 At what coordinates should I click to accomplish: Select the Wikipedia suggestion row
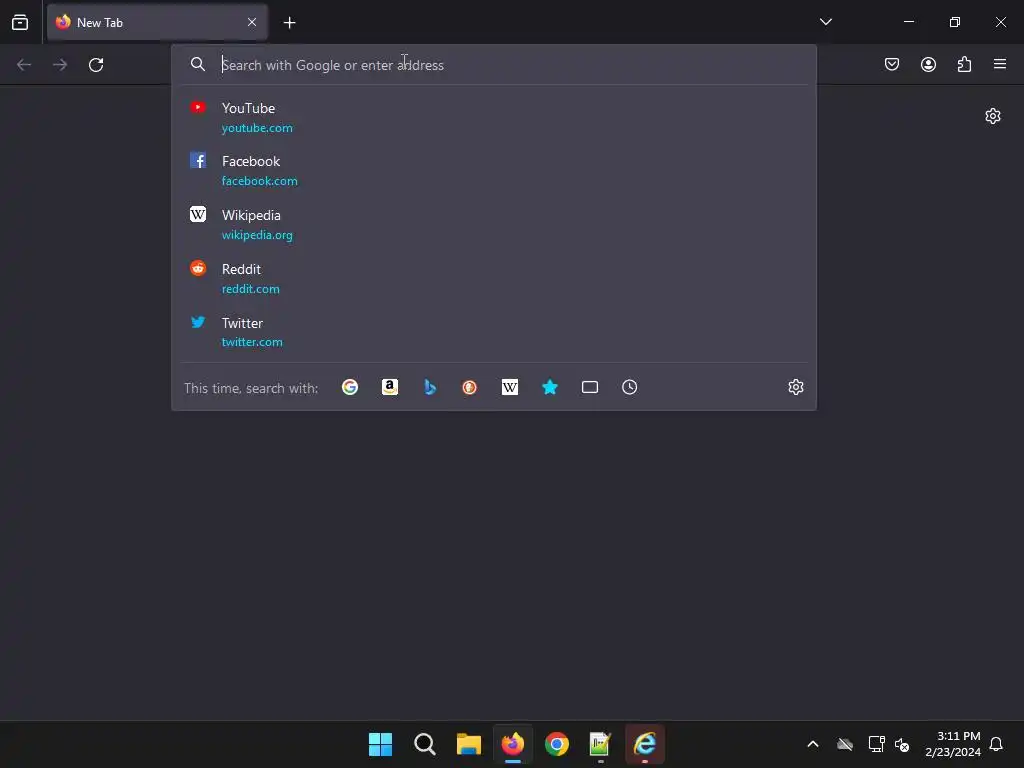point(494,224)
